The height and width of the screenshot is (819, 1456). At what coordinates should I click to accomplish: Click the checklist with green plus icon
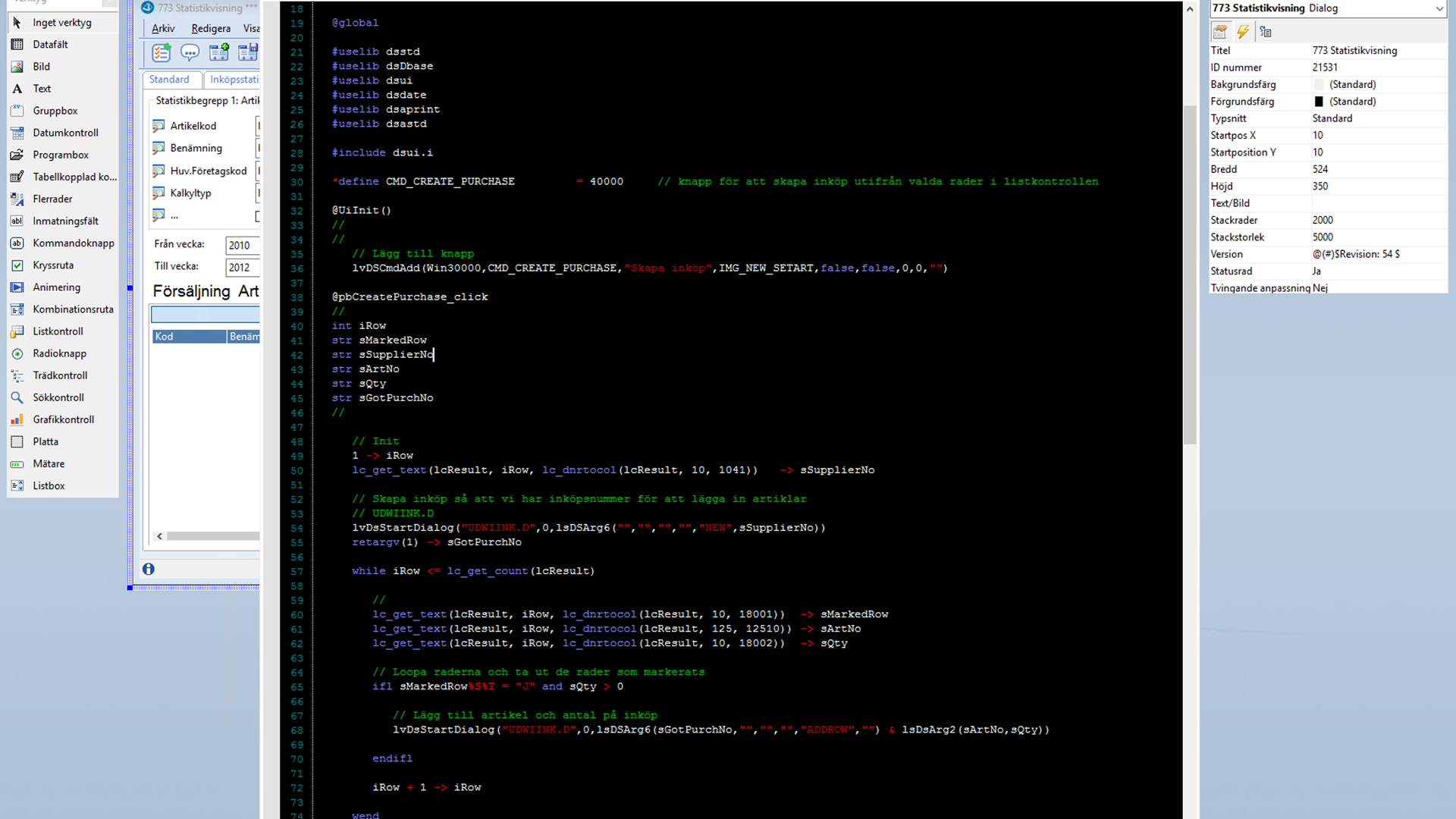[x=161, y=52]
